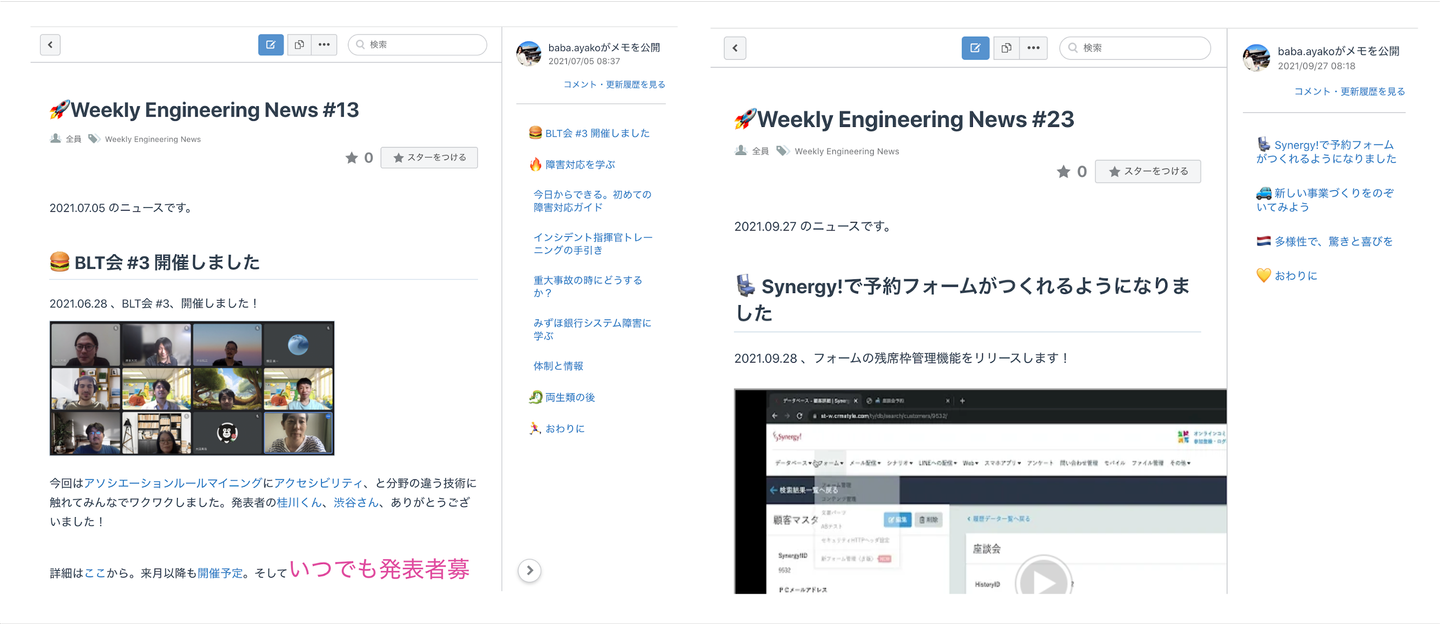View comment and update history for #23
1440x625 pixels.
(1349, 91)
